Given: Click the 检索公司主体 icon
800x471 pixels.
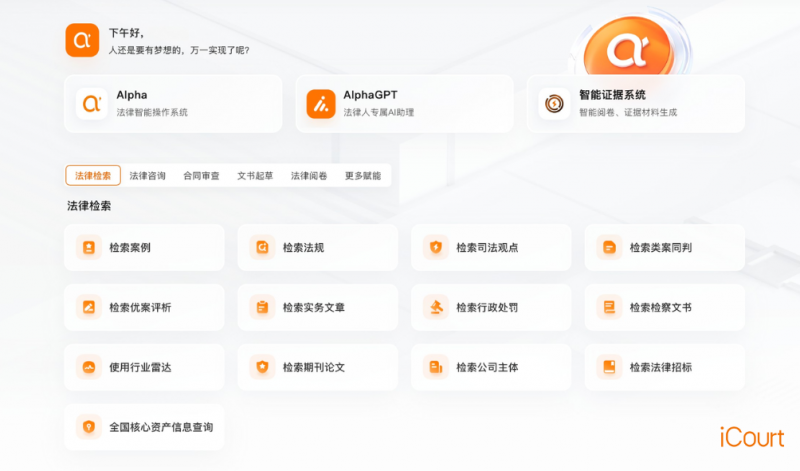Looking at the screenshot, I should click(x=436, y=367).
